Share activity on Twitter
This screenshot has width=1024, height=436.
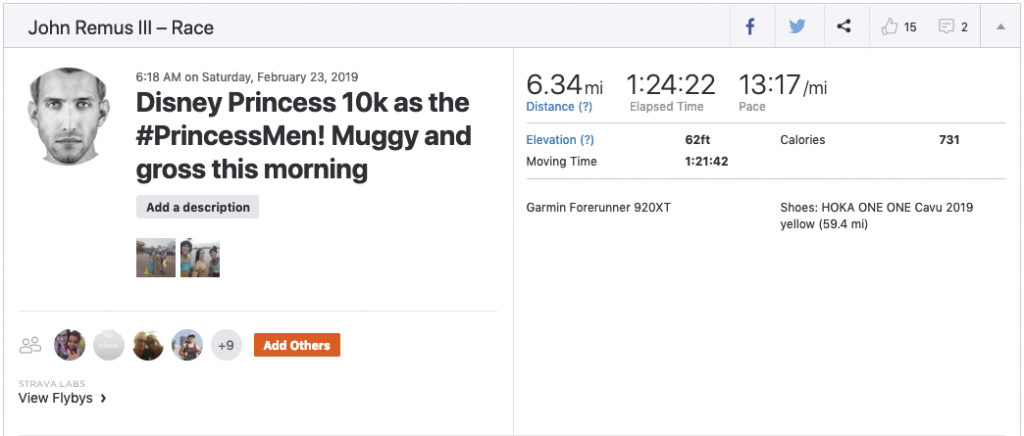coord(797,27)
